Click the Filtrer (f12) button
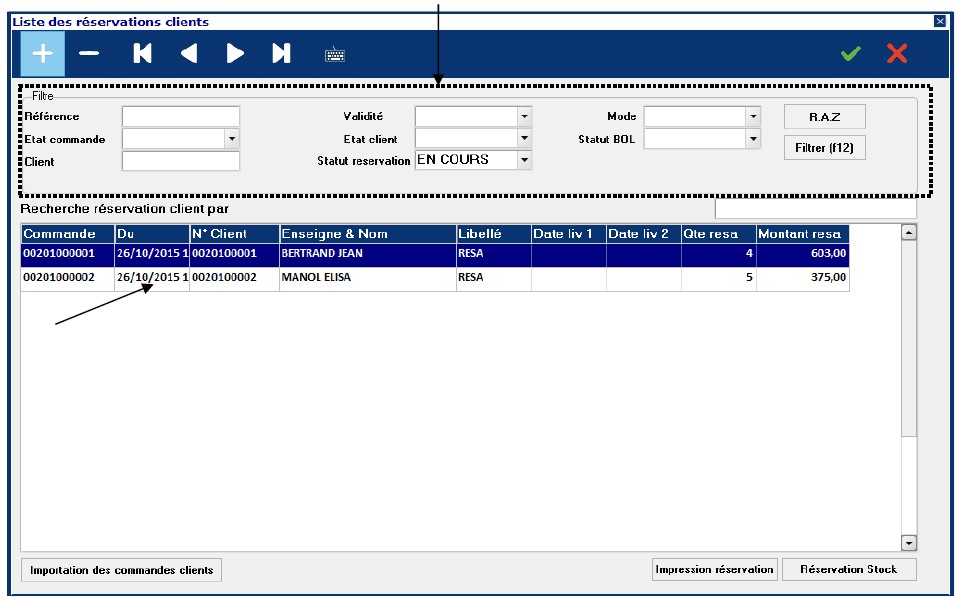Image resolution: width=957 pixels, height=597 pixels. 824,148
